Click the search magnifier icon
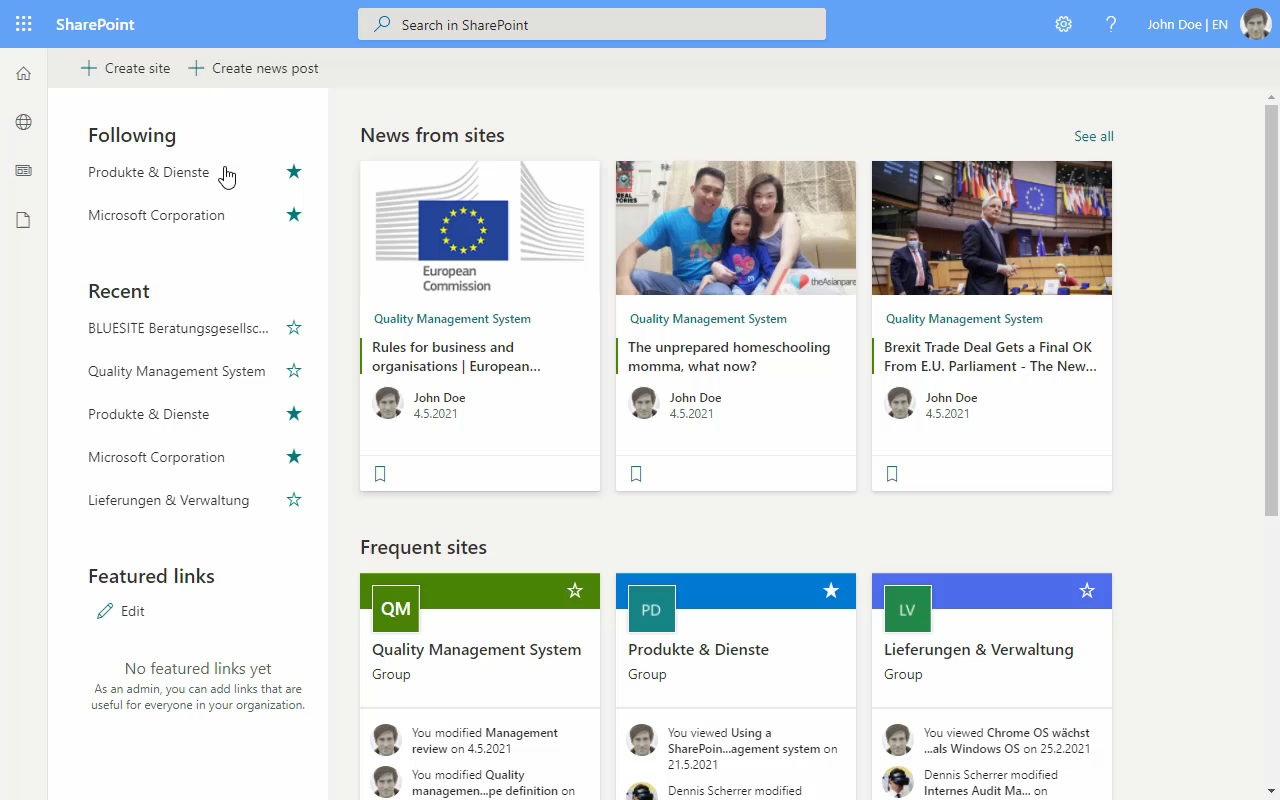 [382, 24]
